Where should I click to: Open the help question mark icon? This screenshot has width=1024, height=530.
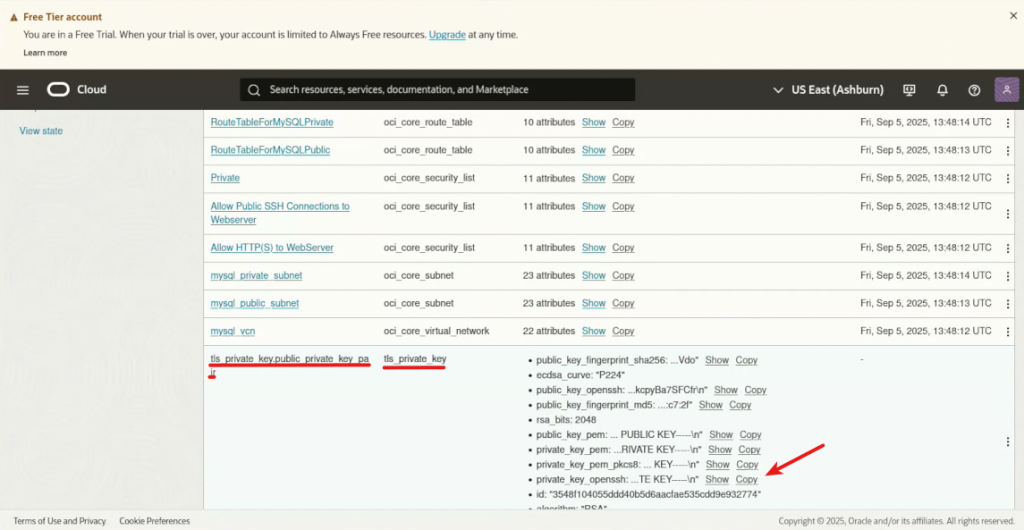[x=974, y=90]
